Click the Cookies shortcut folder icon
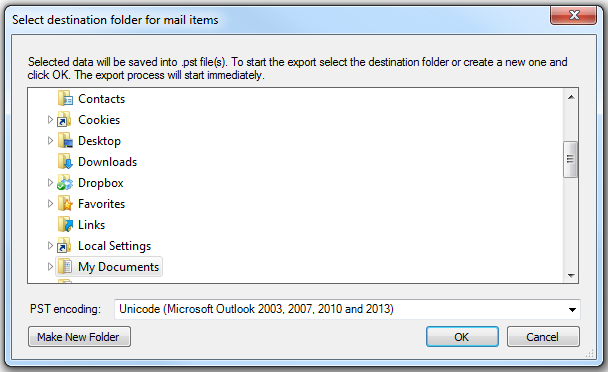Image resolution: width=608 pixels, height=372 pixels. pyautogui.click(x=64, y=119)
